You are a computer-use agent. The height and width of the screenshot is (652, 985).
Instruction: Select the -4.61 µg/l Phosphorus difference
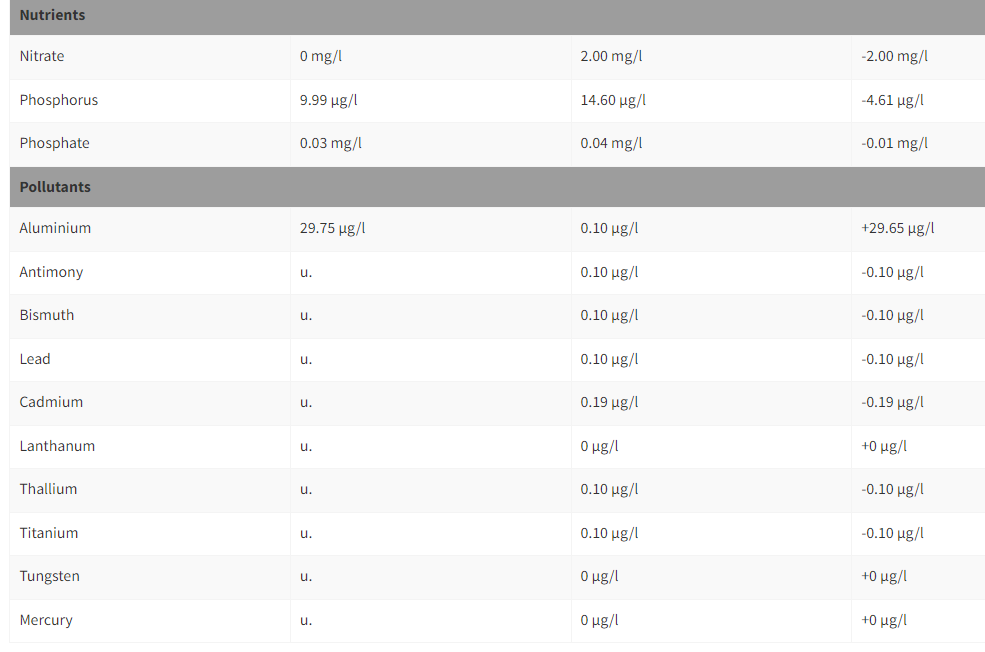[892, 100]
